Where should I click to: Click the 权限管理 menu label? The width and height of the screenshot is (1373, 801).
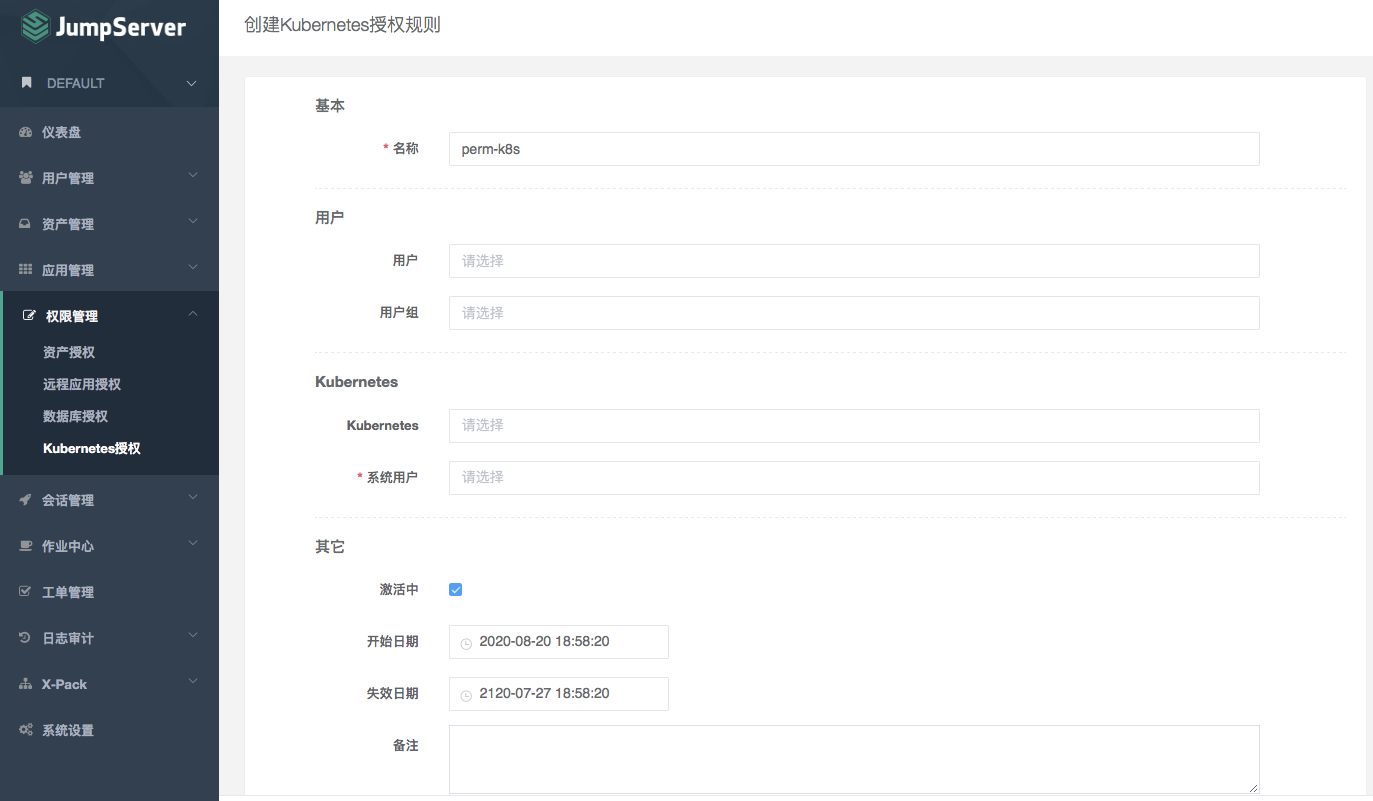point(72,316)
